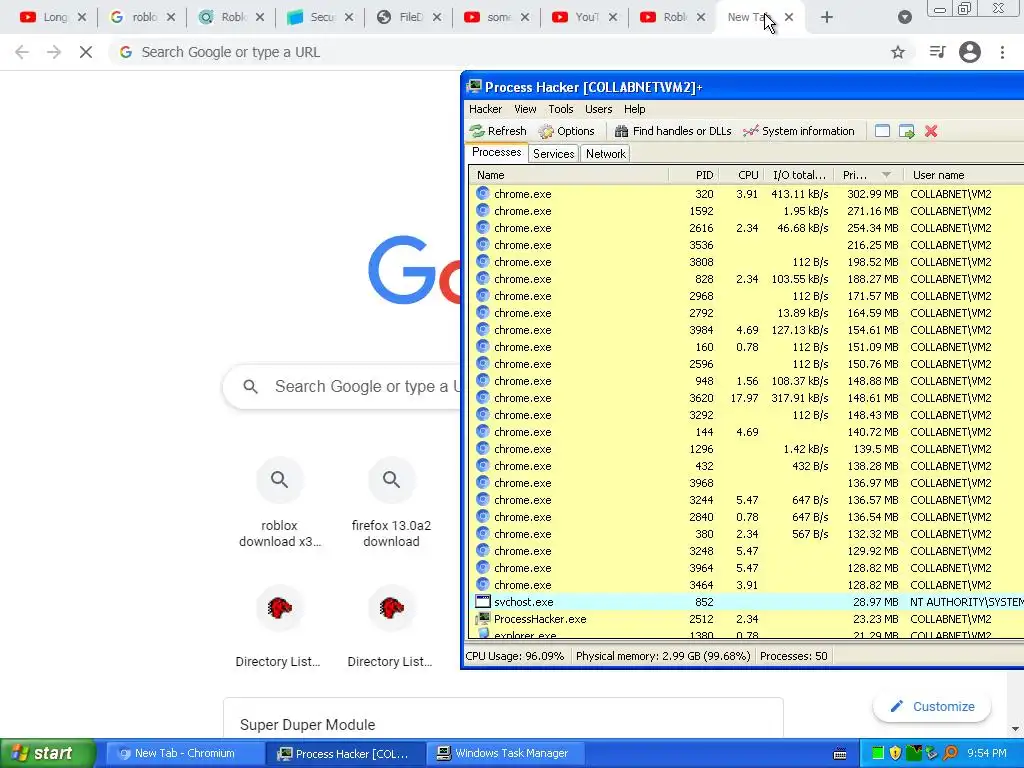Click the red X terminate icon in toolbar
Image resolution: width=1024 pixels, height=768 pixels.
[931, 131]
